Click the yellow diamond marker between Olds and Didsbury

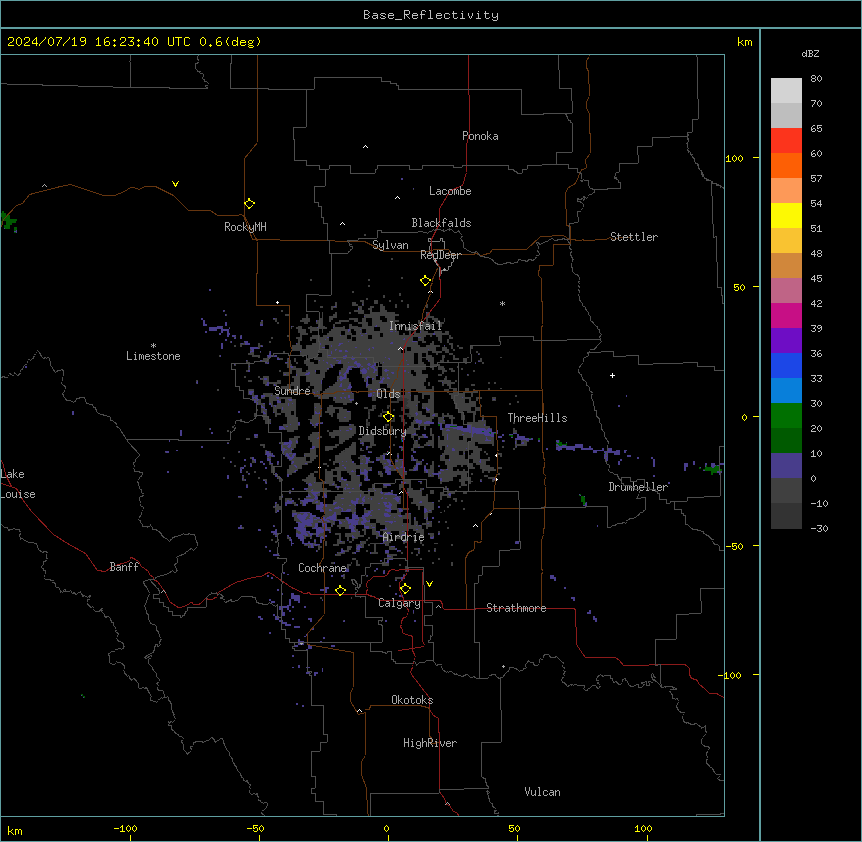tap(388, 417)
